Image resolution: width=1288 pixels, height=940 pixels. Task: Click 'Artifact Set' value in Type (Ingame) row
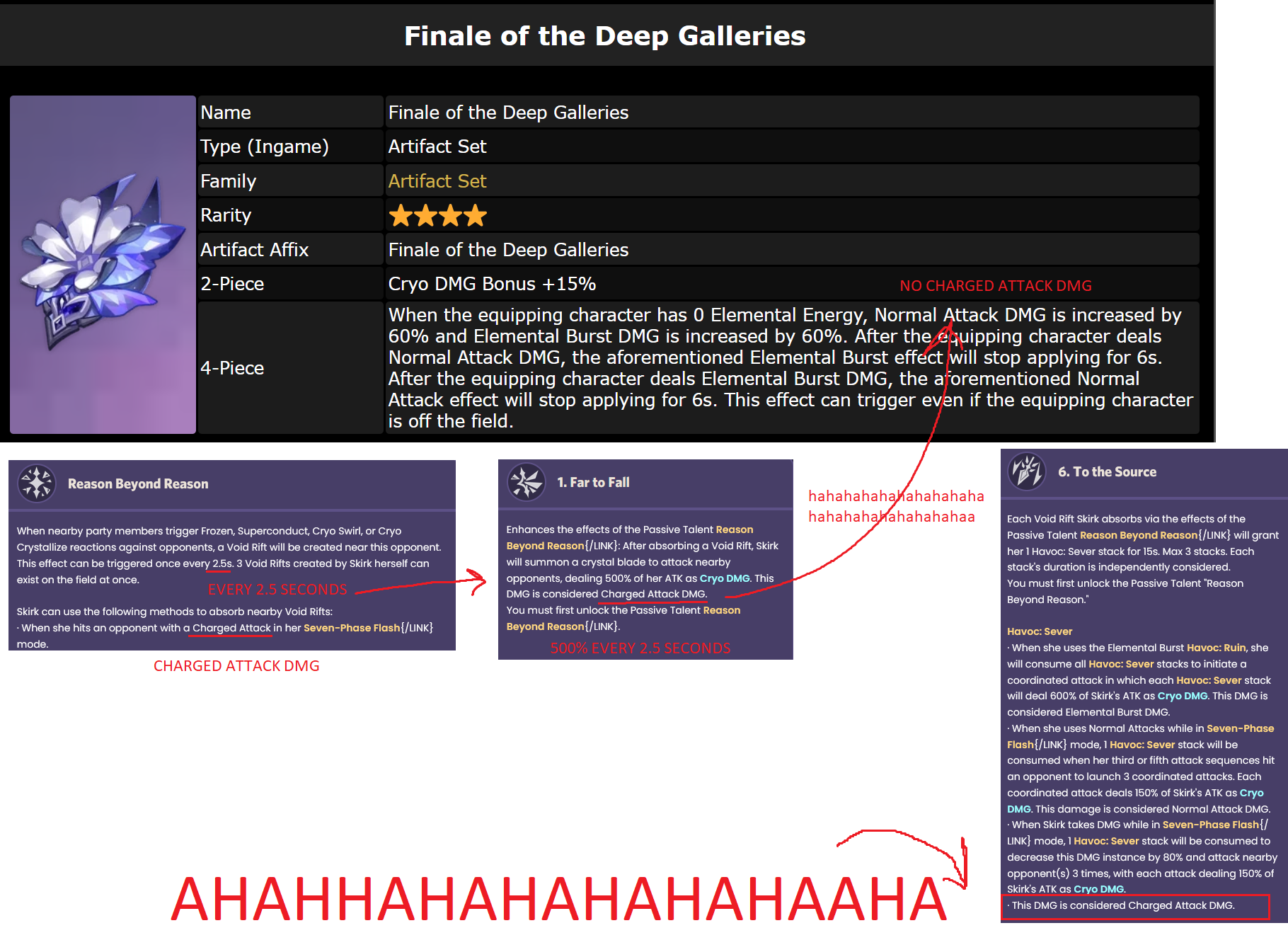(437, 147)
